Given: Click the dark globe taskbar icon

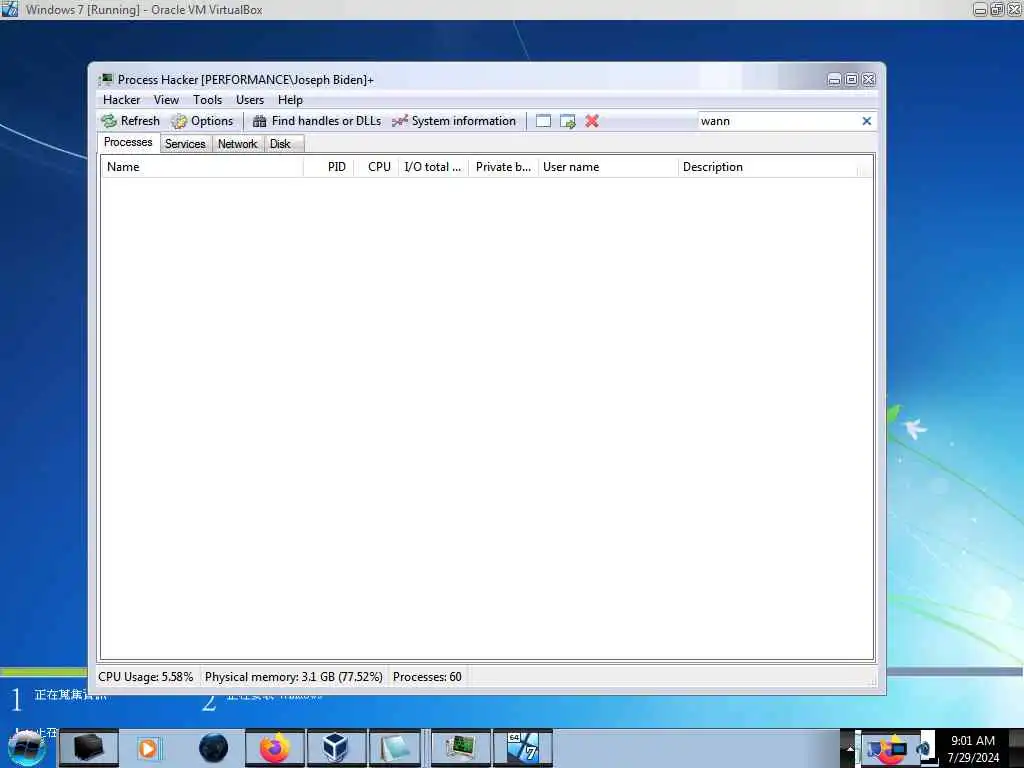Looking at the screenshot, I should [214, 748].
